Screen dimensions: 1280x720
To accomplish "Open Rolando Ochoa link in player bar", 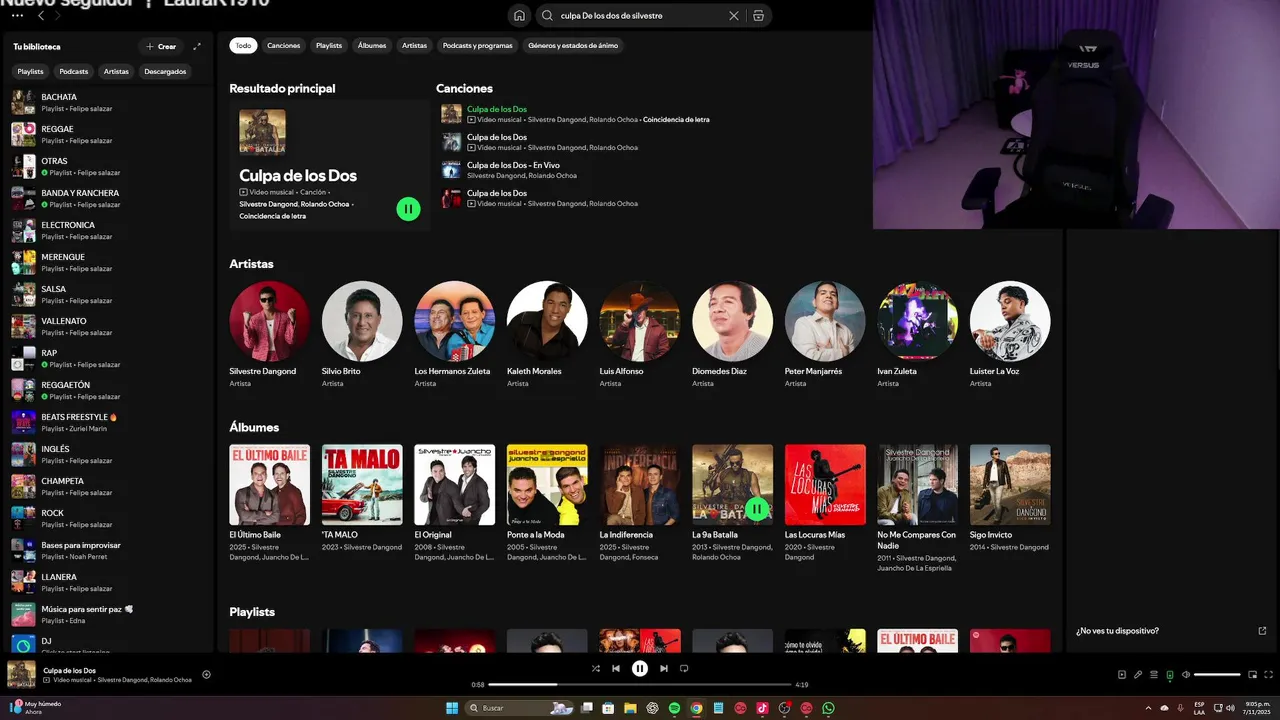I will tap(170, 680).
